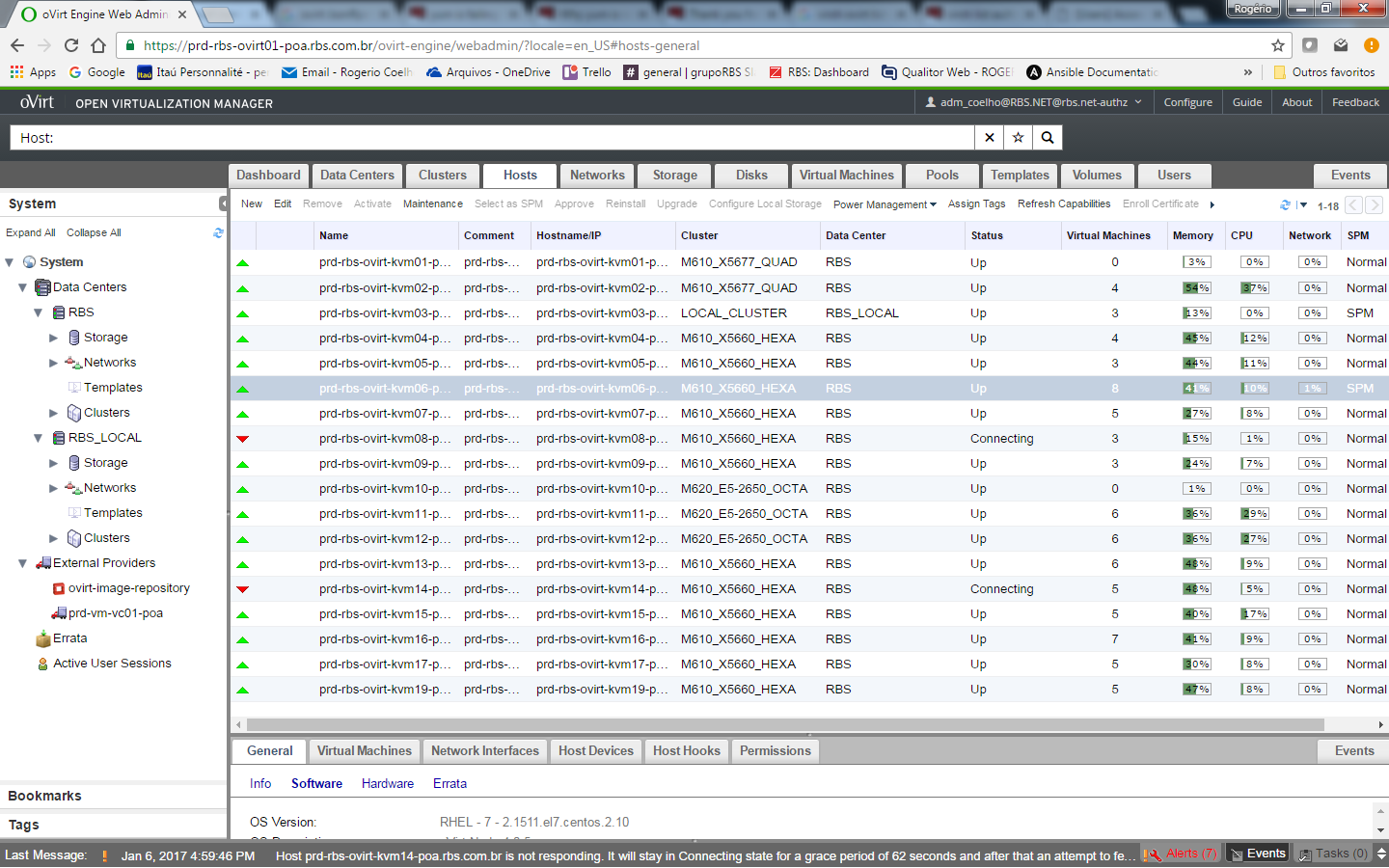Viewport: 1389px width, 868px height.
Task: Open Power Management dropdown
Action: coord(884,204)
